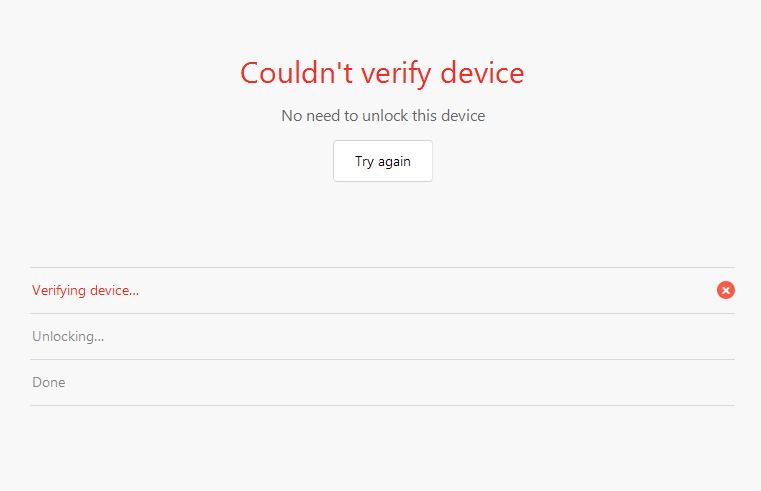Click the divider between Unlocking and Done
This screenshot has height=491, width=761.
click(382, 360)
